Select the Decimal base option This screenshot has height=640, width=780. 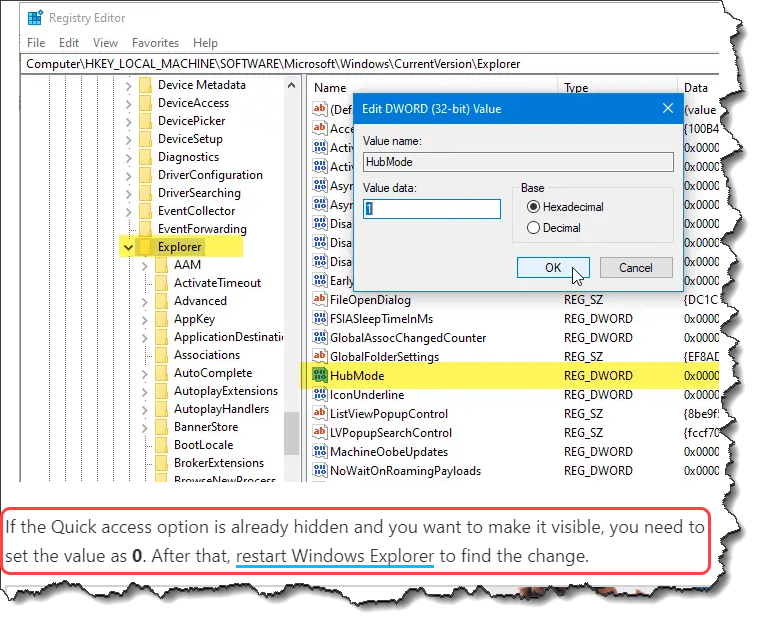tap(533, 228)
